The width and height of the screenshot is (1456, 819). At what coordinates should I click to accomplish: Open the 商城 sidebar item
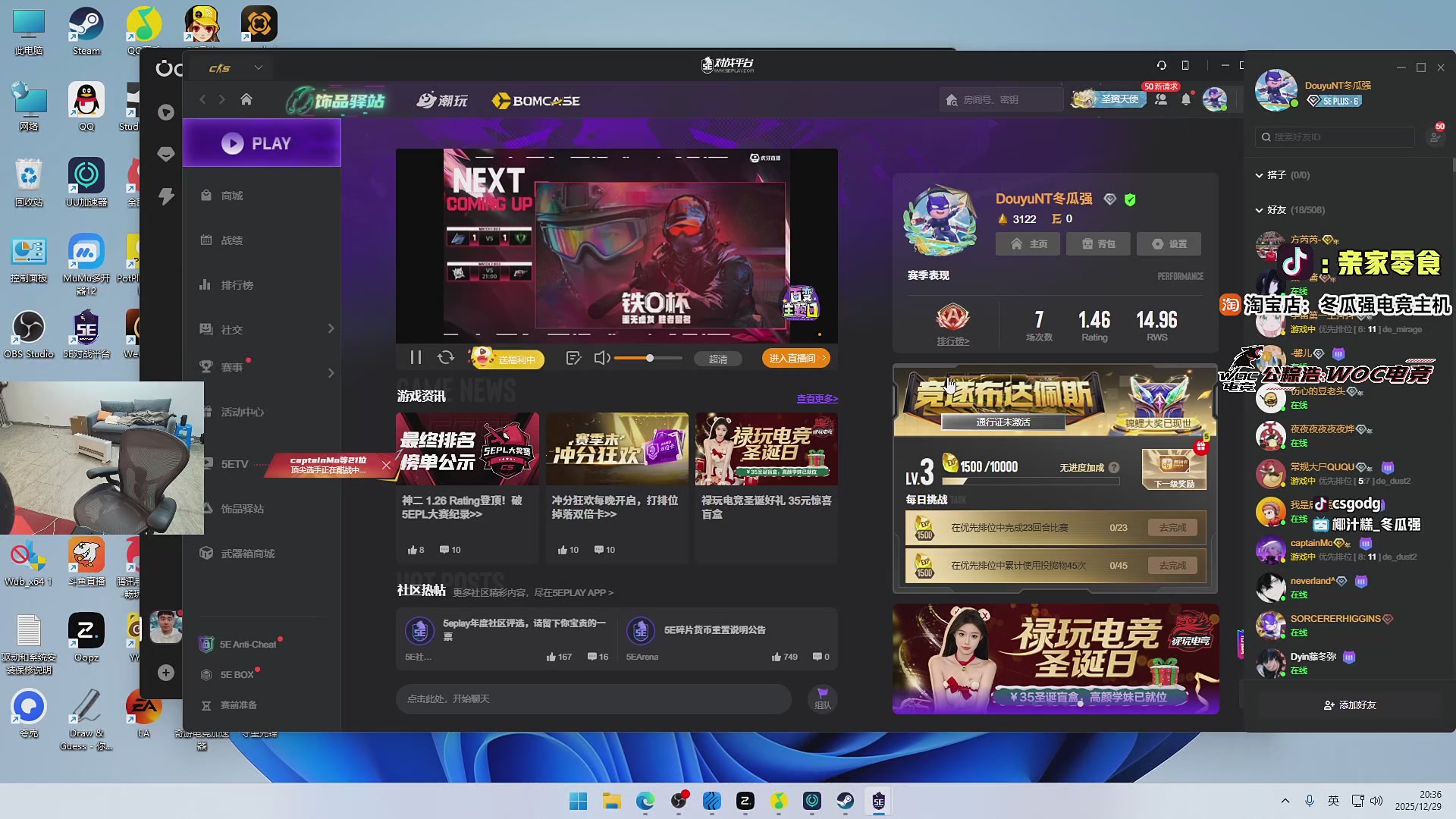231,196
